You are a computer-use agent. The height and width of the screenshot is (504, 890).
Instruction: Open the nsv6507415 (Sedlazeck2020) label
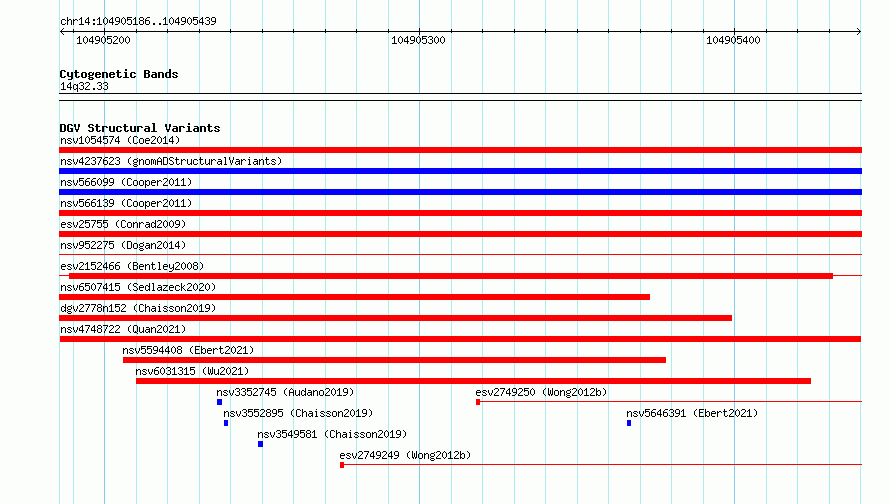click(138, 287)
